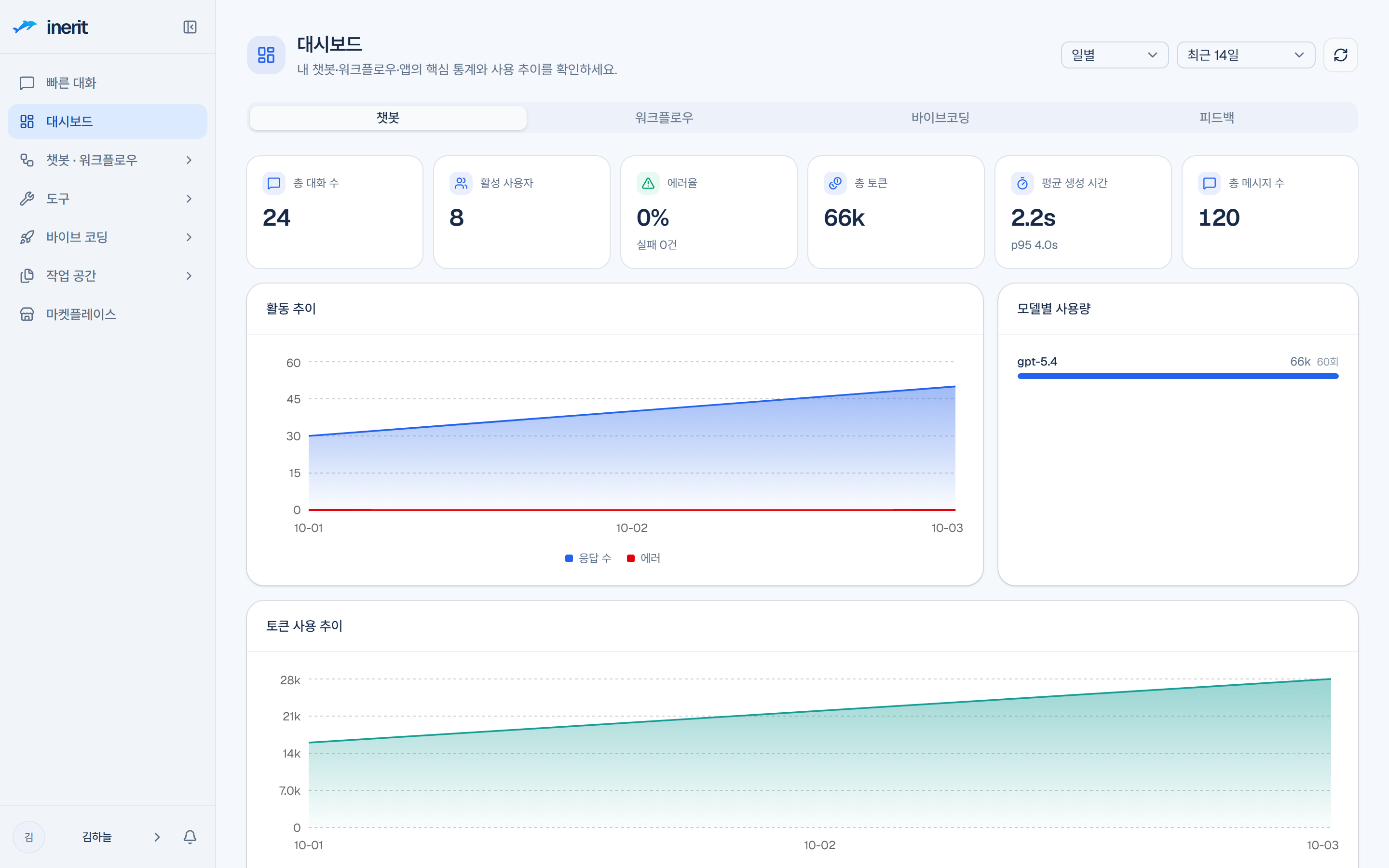Click the 실패 0건 text

(656, 244)
